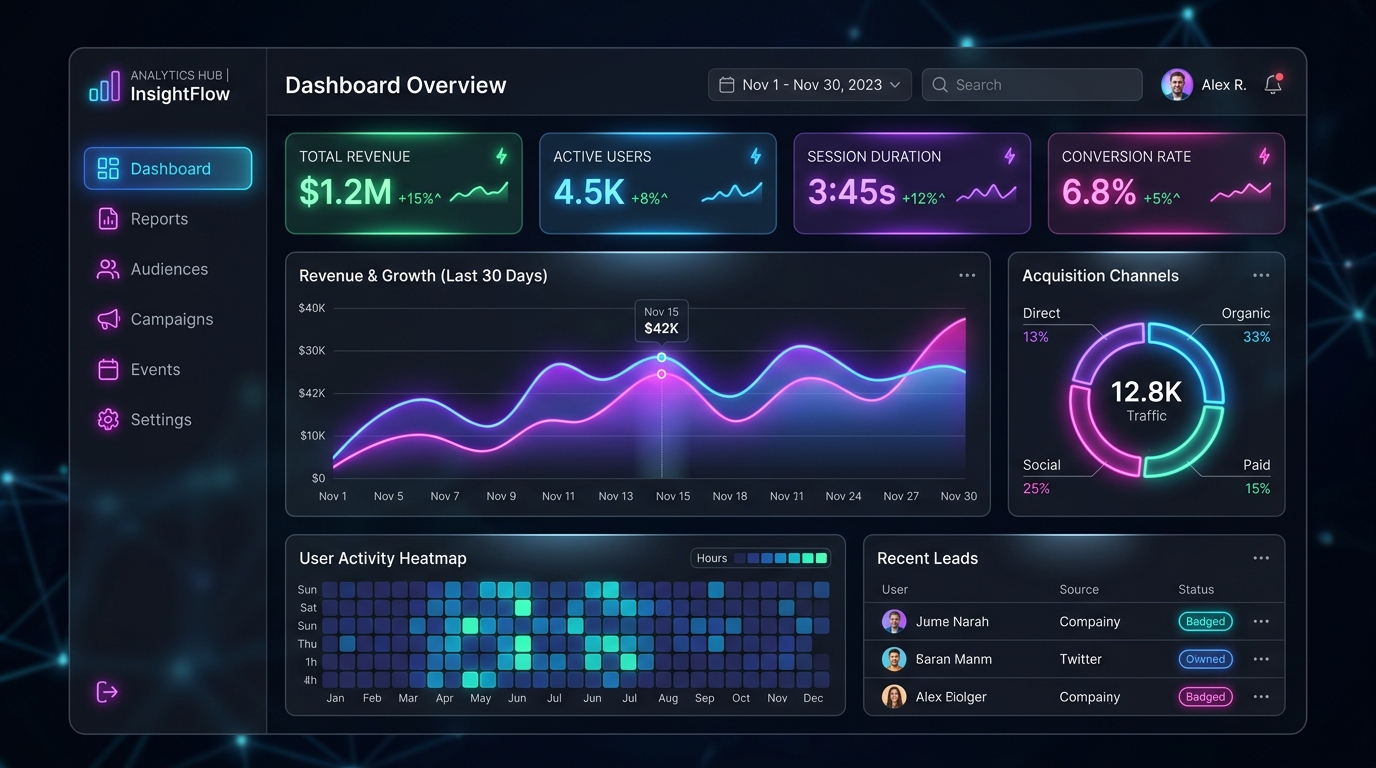Click the Total Revenue sparkline chart
The image size is (1376, 768).
point(479,192)
